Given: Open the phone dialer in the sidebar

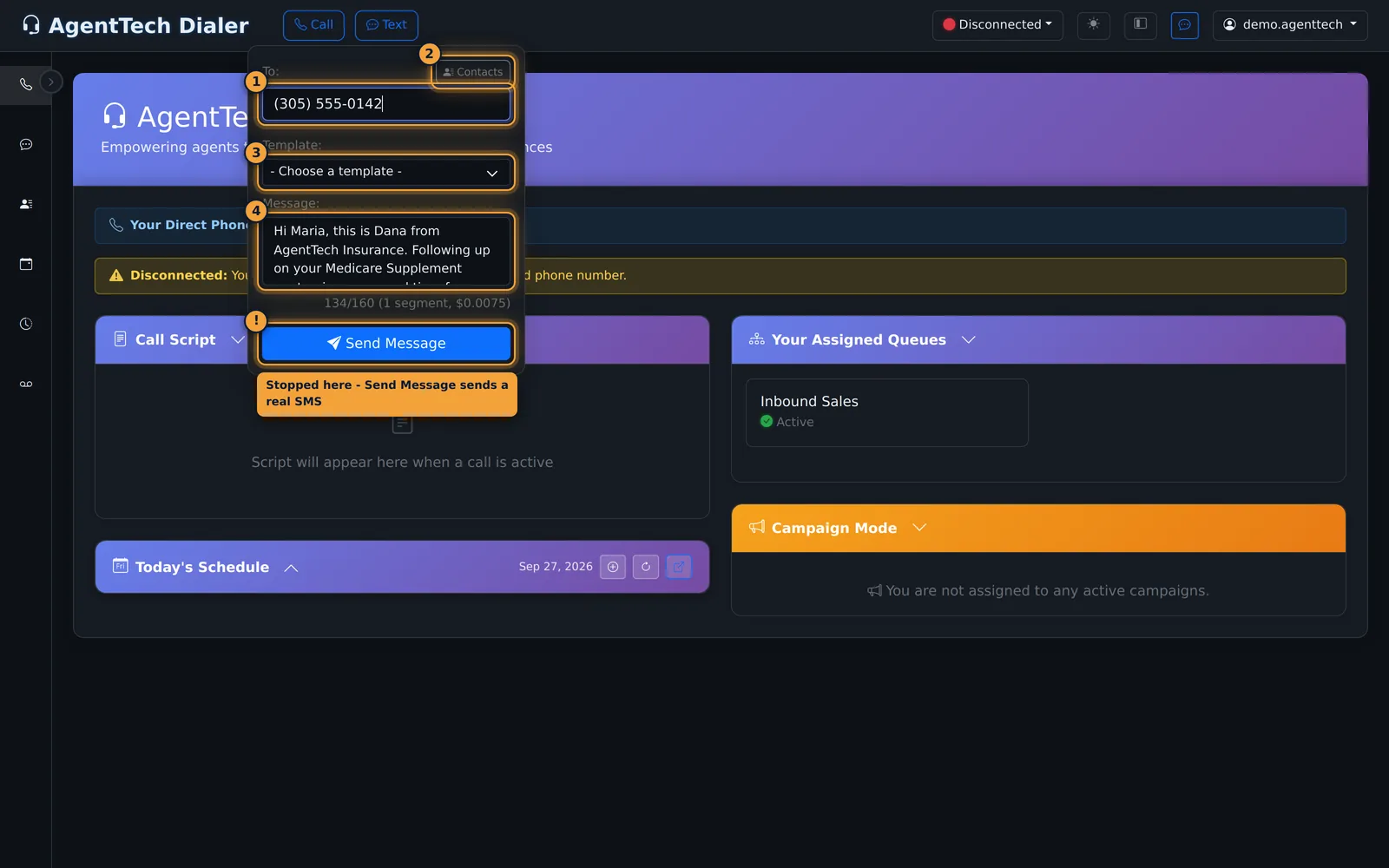Looking at the screenshot, I should click(x=26, y=84).
